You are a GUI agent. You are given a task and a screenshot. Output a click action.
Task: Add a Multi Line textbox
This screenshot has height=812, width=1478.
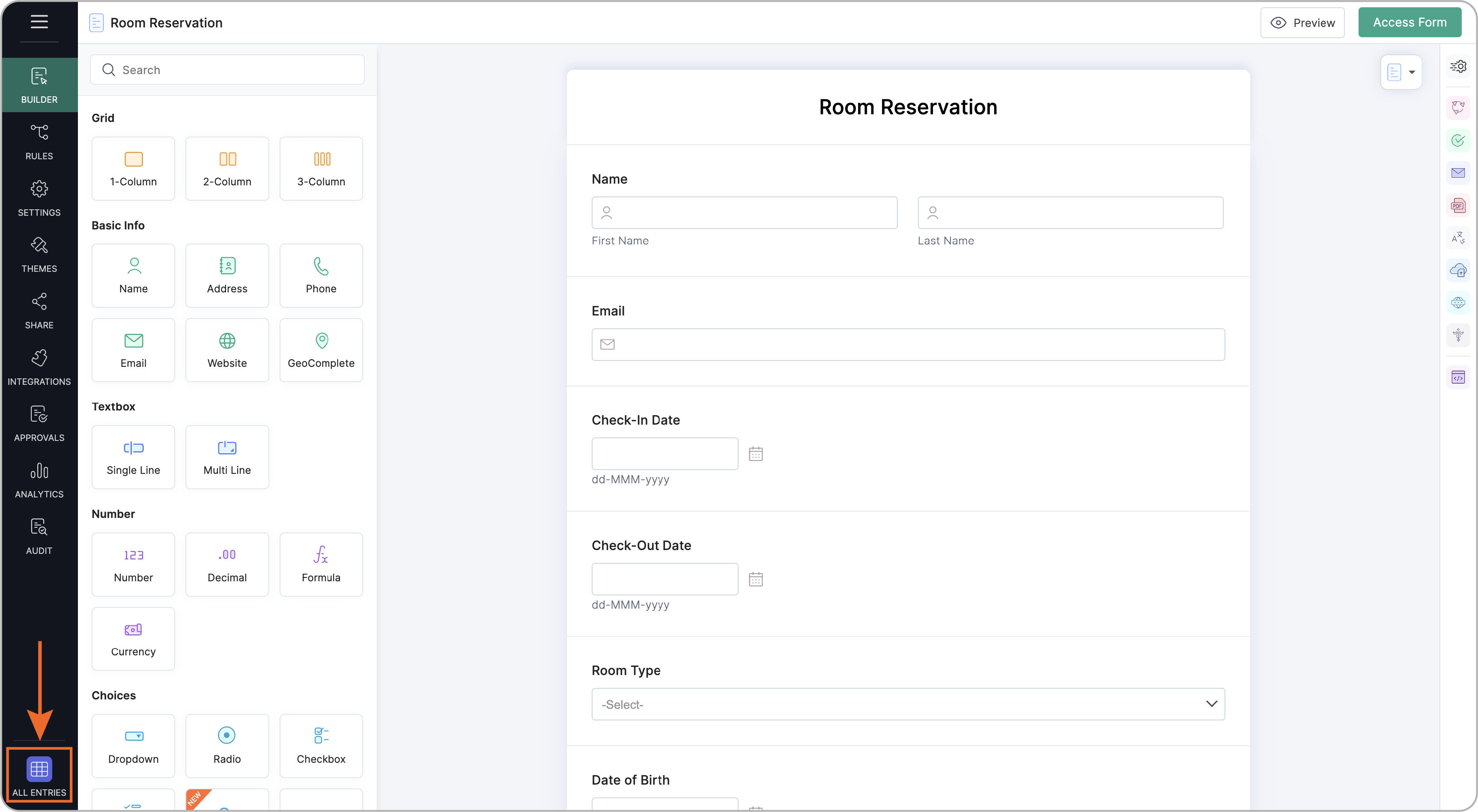tap(227, 457)
